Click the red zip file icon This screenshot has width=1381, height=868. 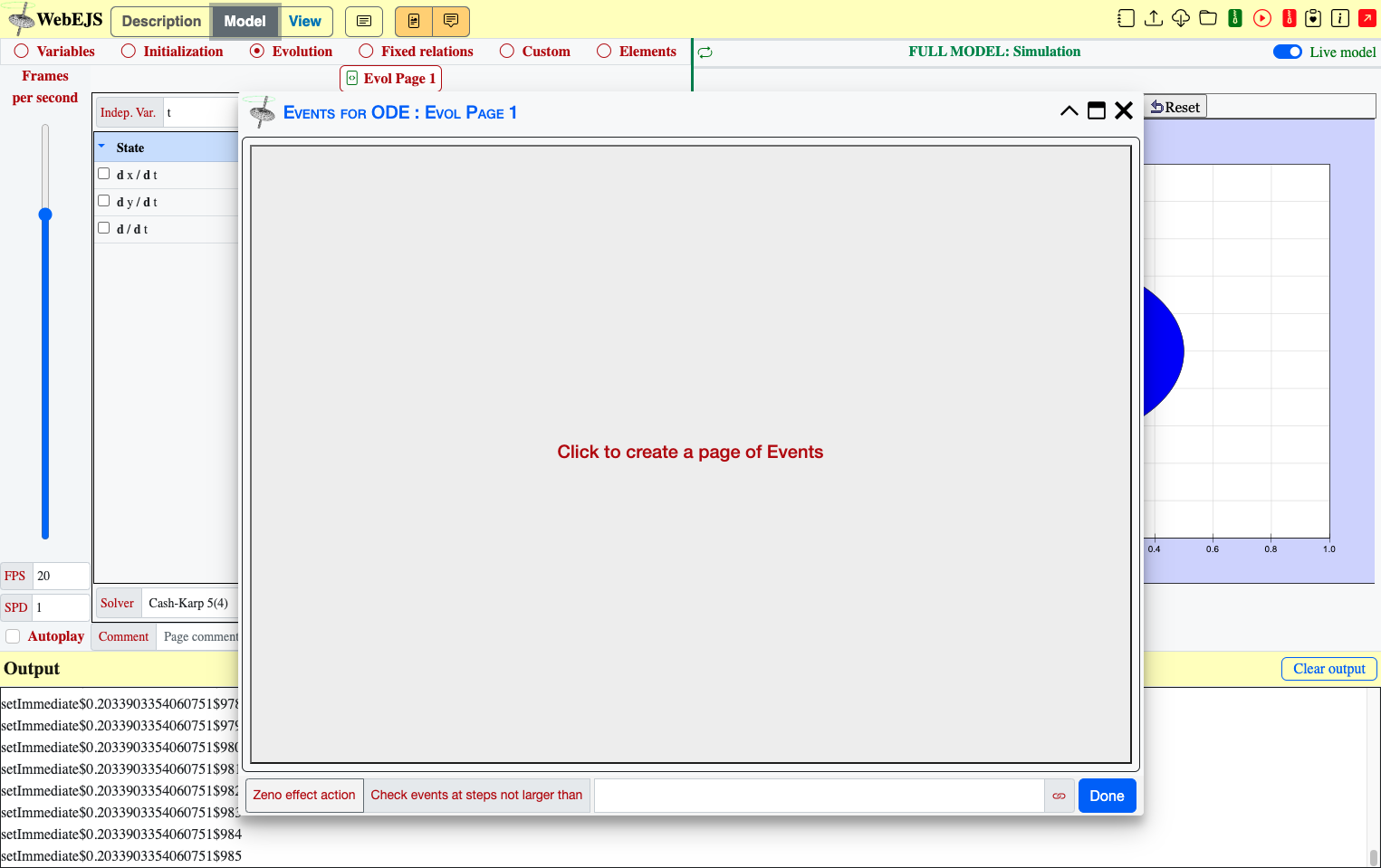tap(1290, 18)
